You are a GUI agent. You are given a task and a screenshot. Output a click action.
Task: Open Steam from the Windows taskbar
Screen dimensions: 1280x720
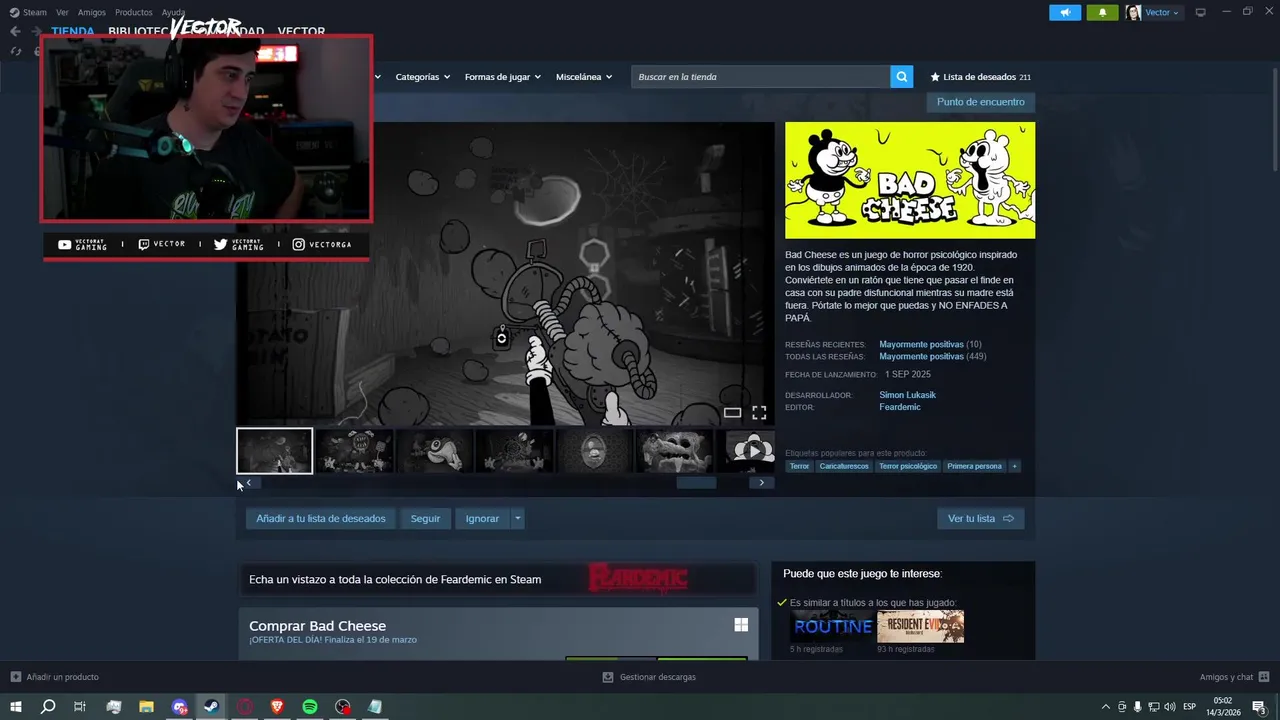click(x=211, y=706)
